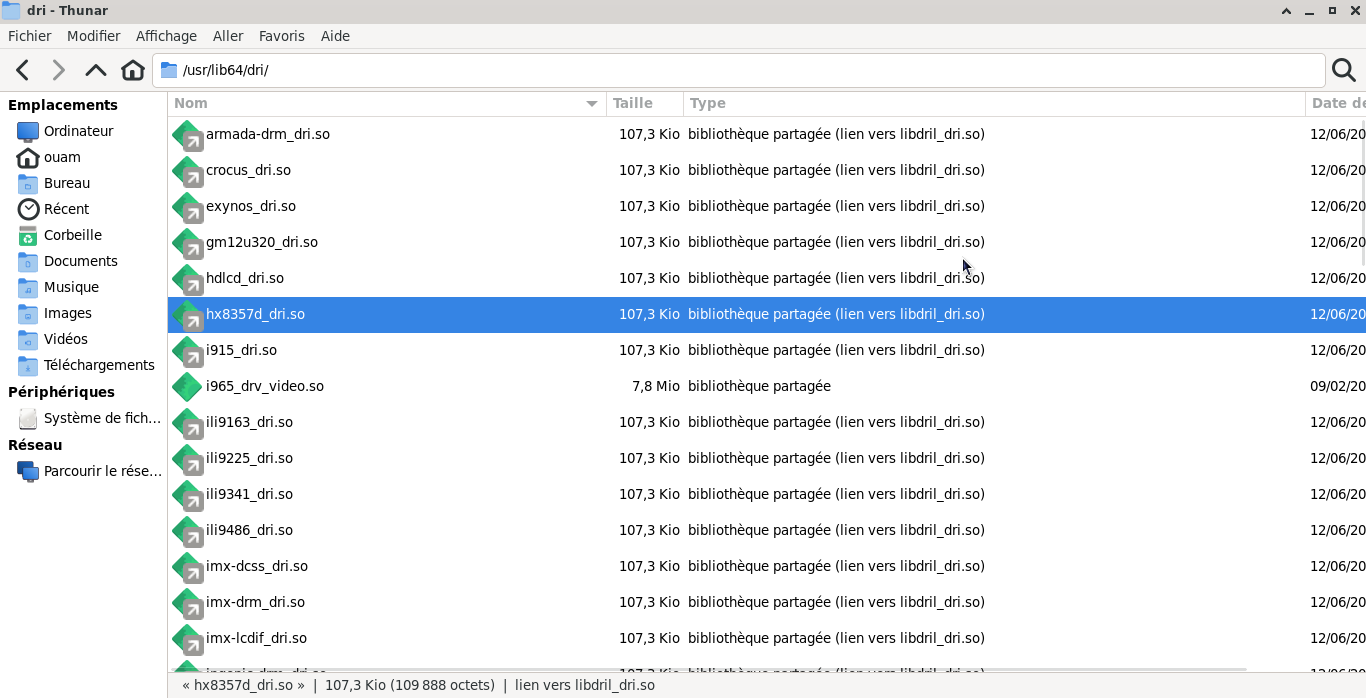Image resolution: width=1366 pixels, height=698 pixels.
Task: Go to parent folder with up arrow
Action: (x=96, y=70)
